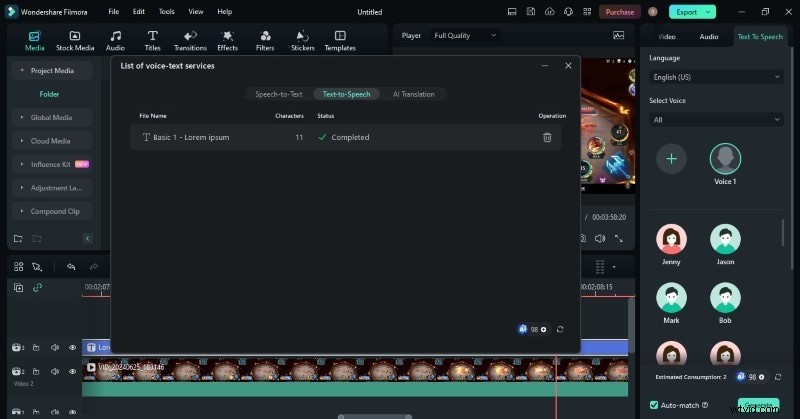The image size is (800, 419).
Task: Open the Language dropdown showing English (US)
Action: [715, 77]
